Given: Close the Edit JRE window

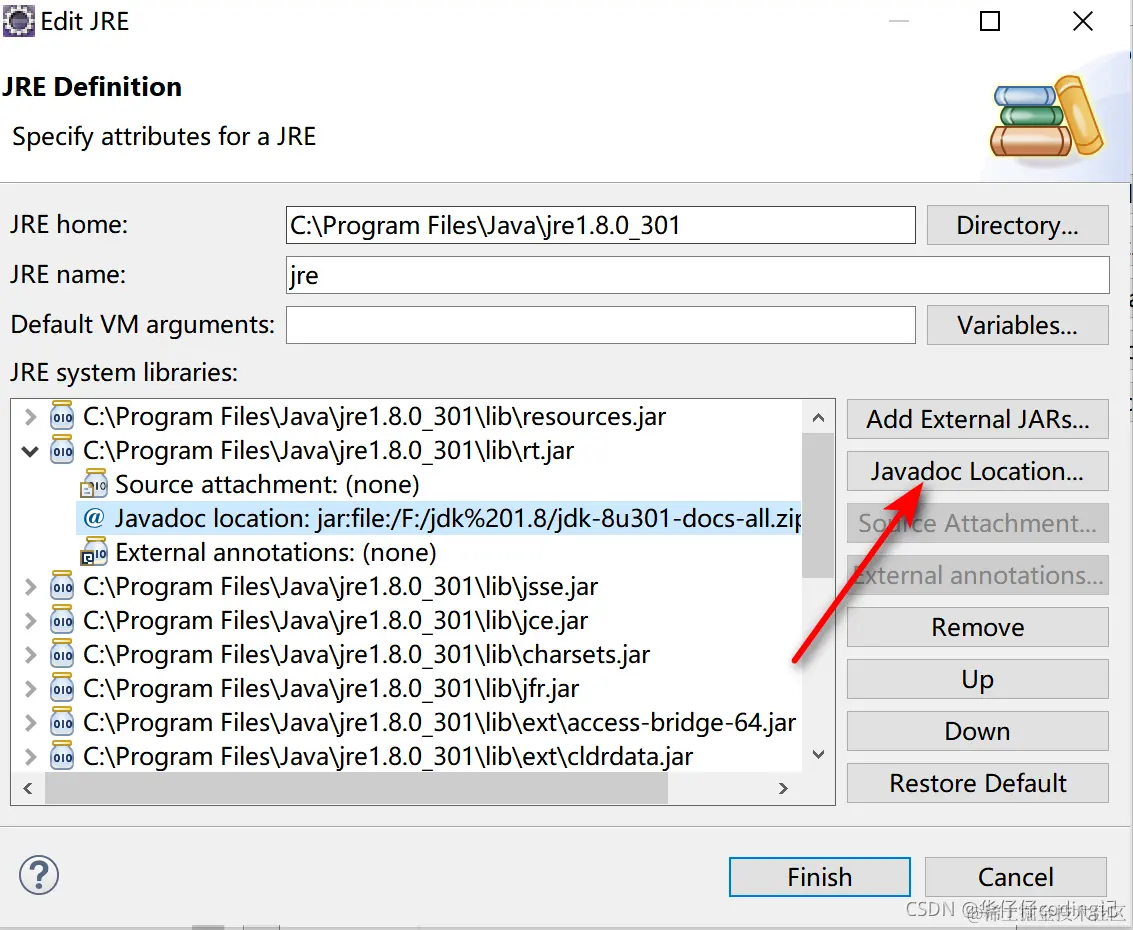Looking at the screenshot, I should pos(1082,21).
